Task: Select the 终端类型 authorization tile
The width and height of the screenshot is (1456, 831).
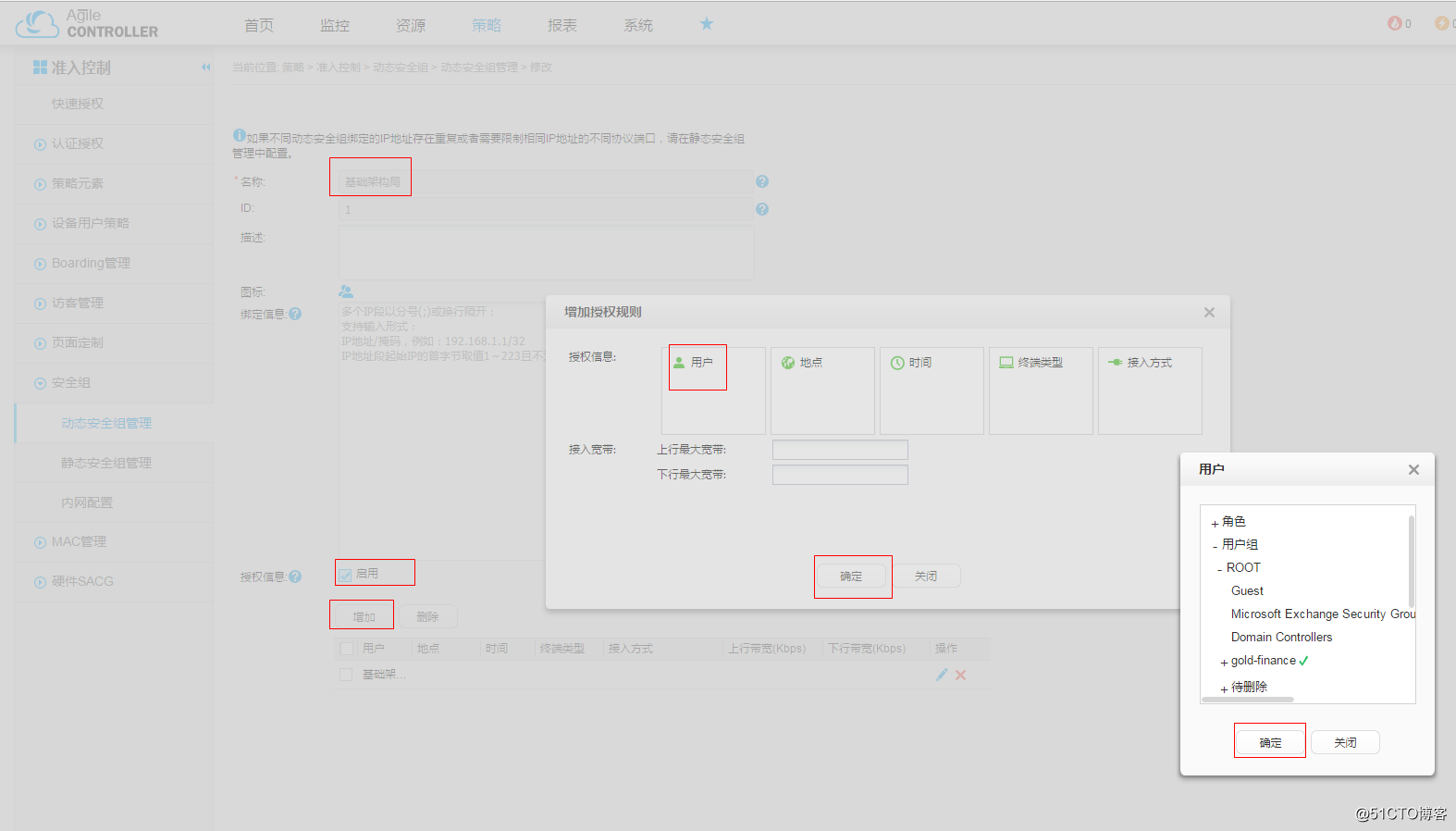Action: click(1041, 391)
